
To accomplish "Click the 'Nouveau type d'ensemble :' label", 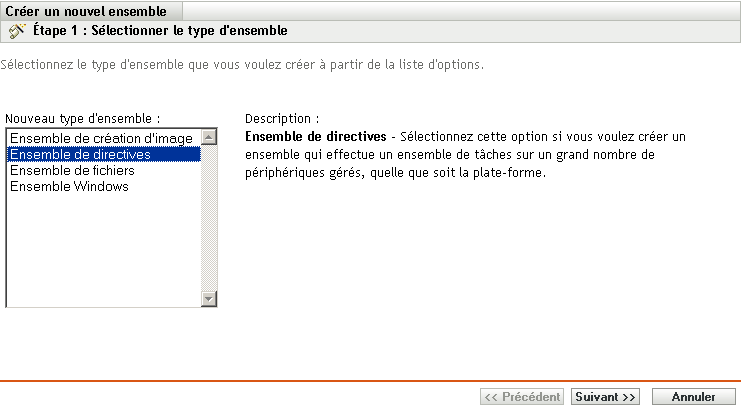I will point(83,118).
